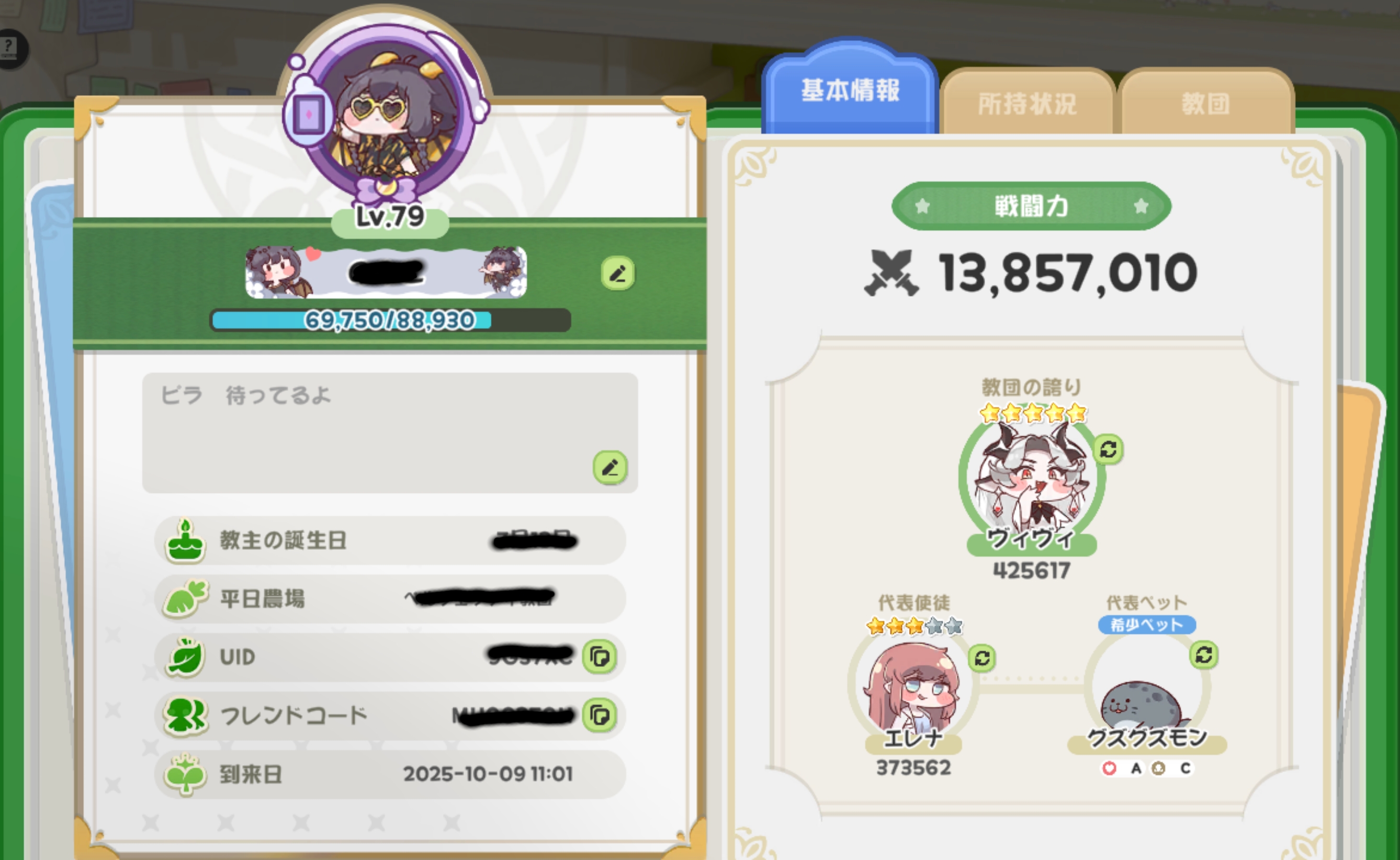1400x860 pixels.
Task: Click the 教主の誕生日 row
Action: [390, 540]
